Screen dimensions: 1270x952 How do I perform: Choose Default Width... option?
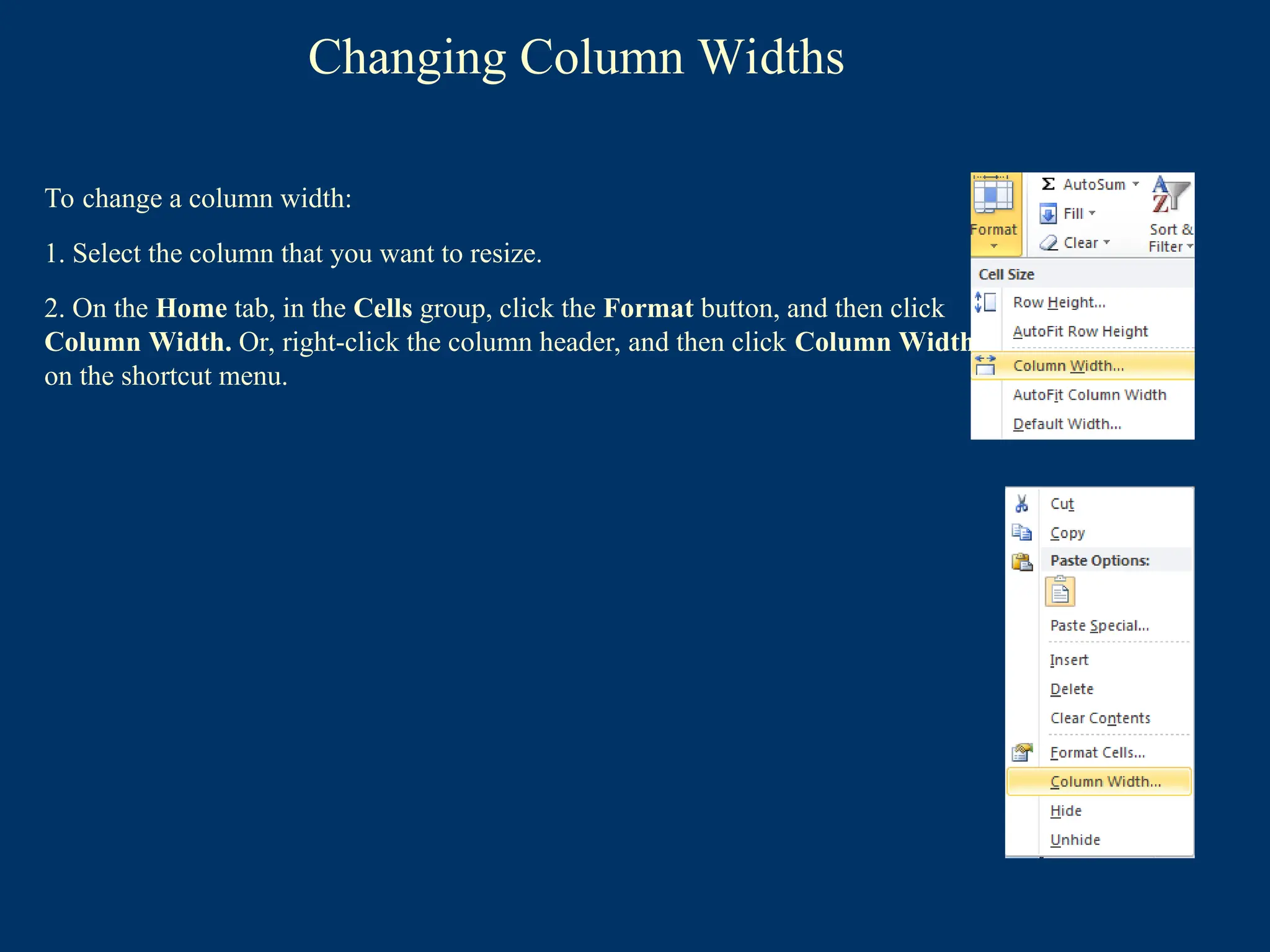coord(1082,424)
